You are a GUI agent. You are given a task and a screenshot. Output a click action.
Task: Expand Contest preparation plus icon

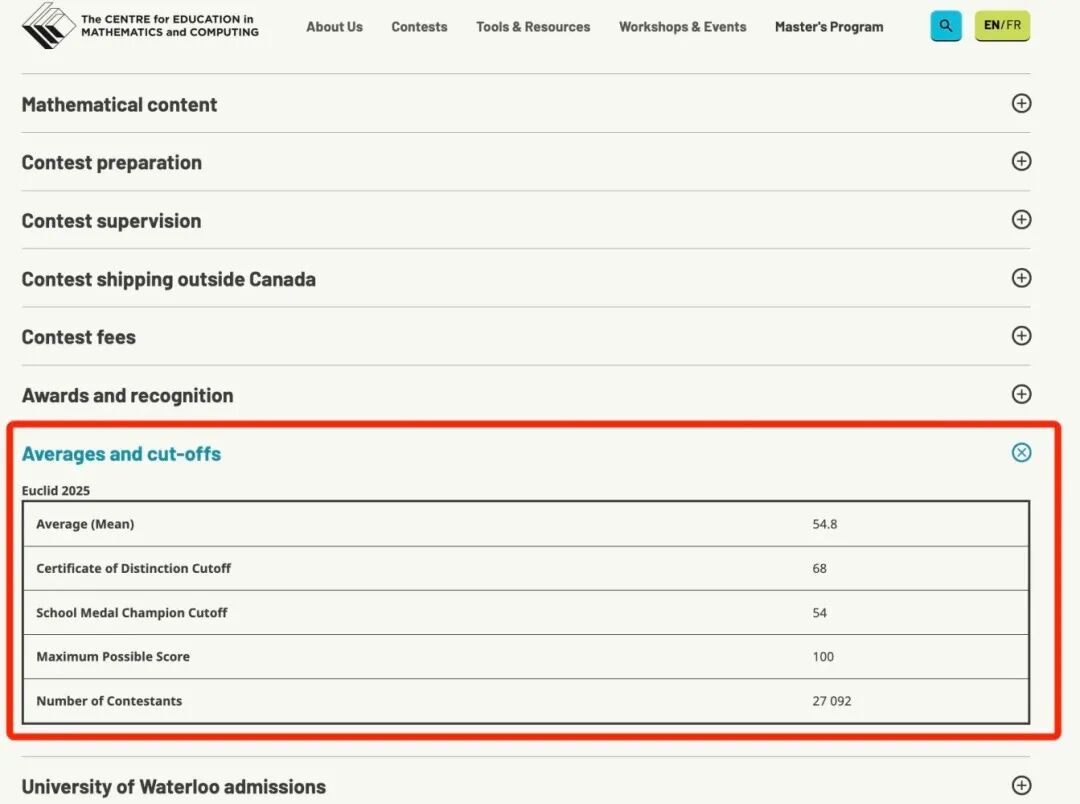tap(1021, 161)
